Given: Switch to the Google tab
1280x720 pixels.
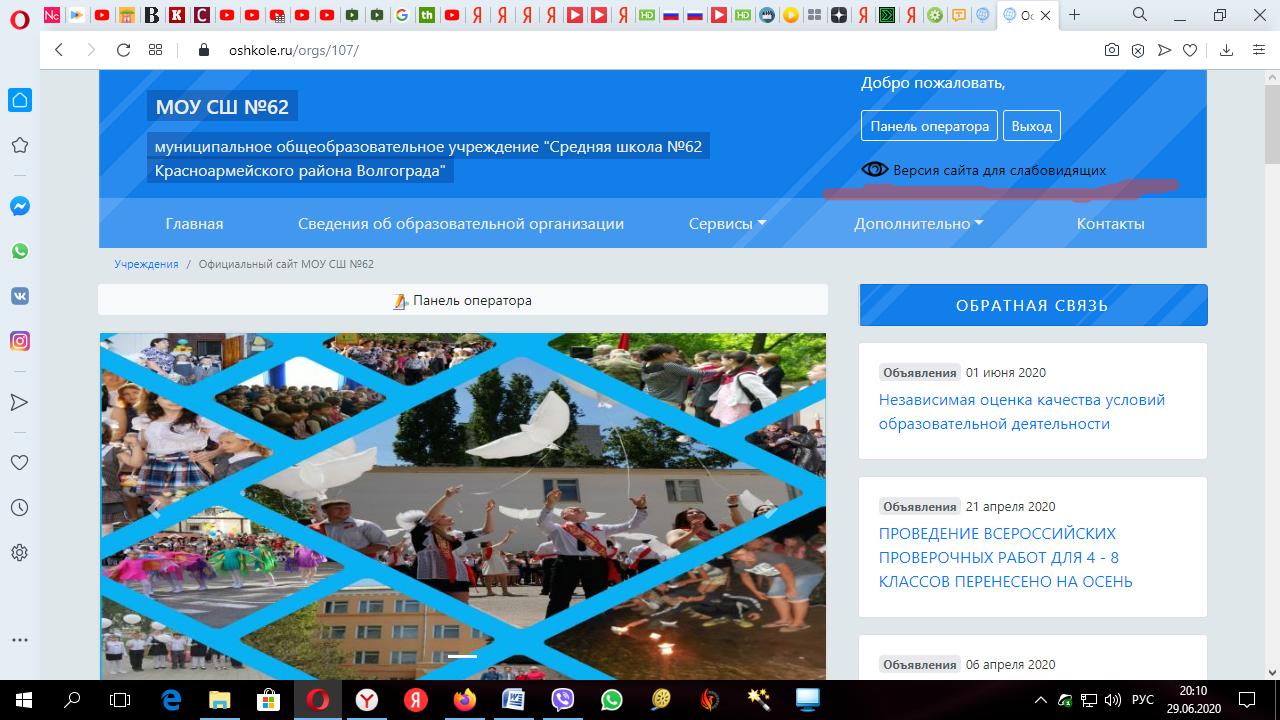Looking at the screenshot, I should (x=401, y=15).
